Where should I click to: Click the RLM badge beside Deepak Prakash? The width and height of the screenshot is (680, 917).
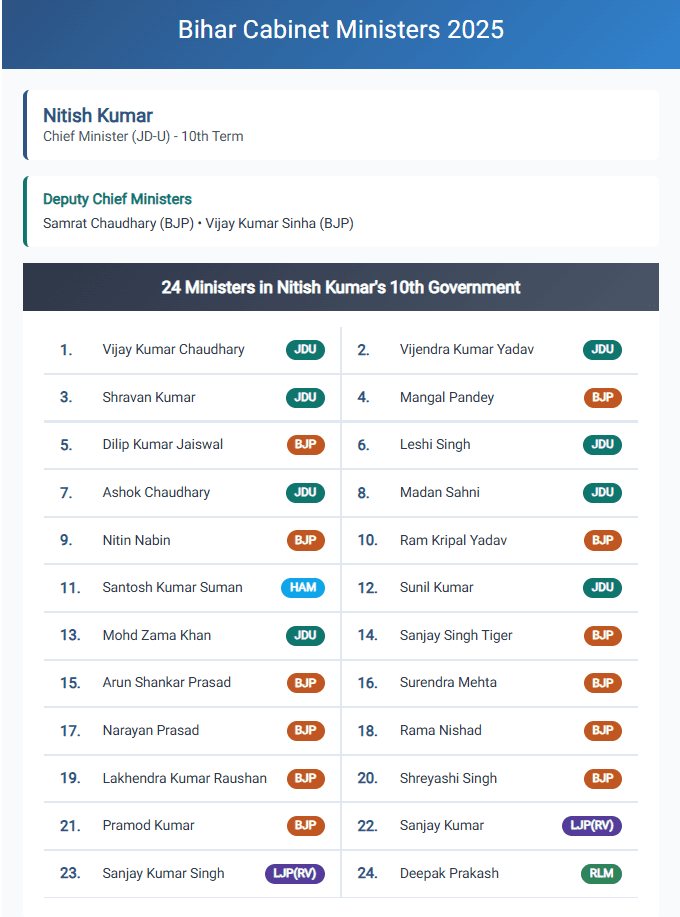coord(601,873)
